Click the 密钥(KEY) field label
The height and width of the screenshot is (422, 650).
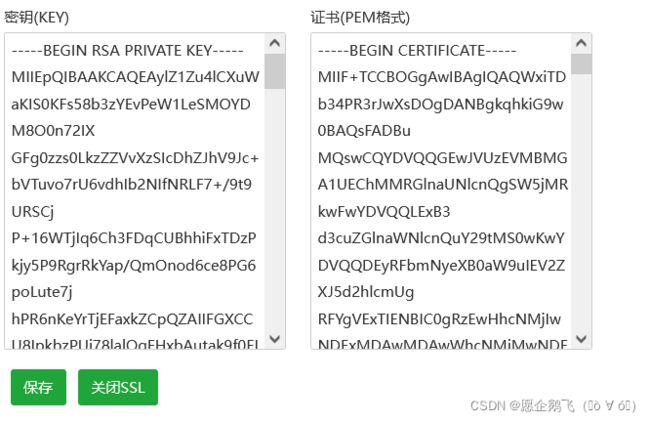[36, 17]
